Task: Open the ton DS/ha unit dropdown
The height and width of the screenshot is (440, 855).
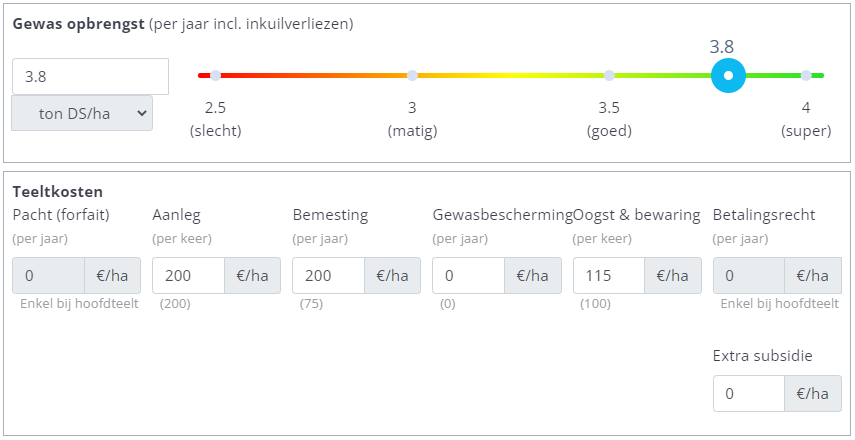Action: click(x=82, y=113)
